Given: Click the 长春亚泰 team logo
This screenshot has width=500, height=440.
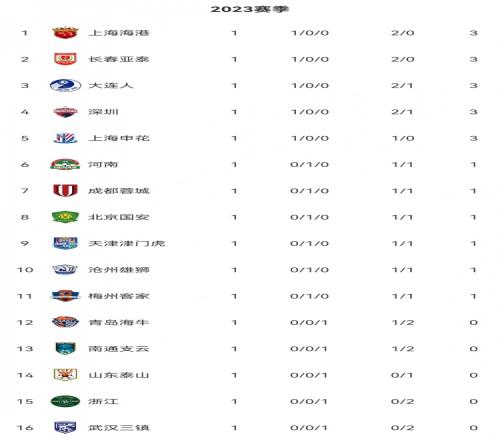Looking at the screenshot, I should tap(65, 59).
